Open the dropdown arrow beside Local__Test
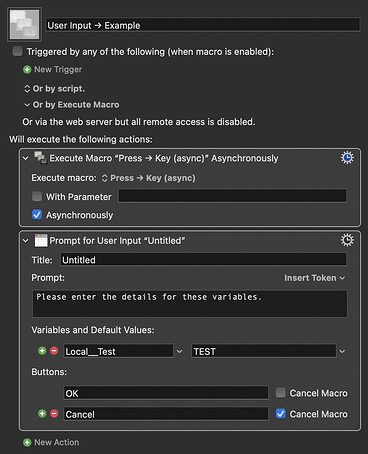368x454 pixels. 179,351
